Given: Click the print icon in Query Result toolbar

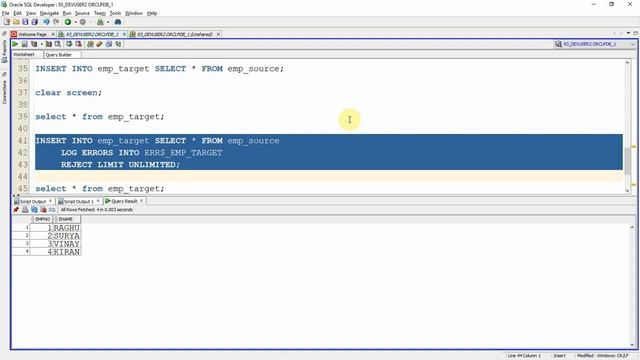Looking at the screenshot, I should point(25,210).
